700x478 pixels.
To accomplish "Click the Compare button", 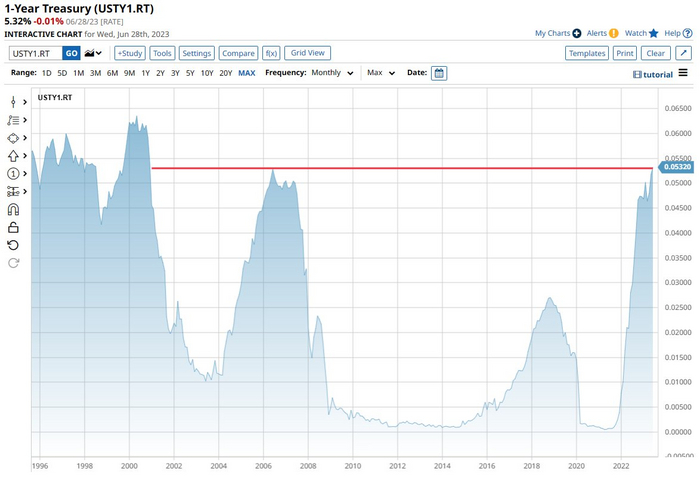I will (x=238, y=53).
